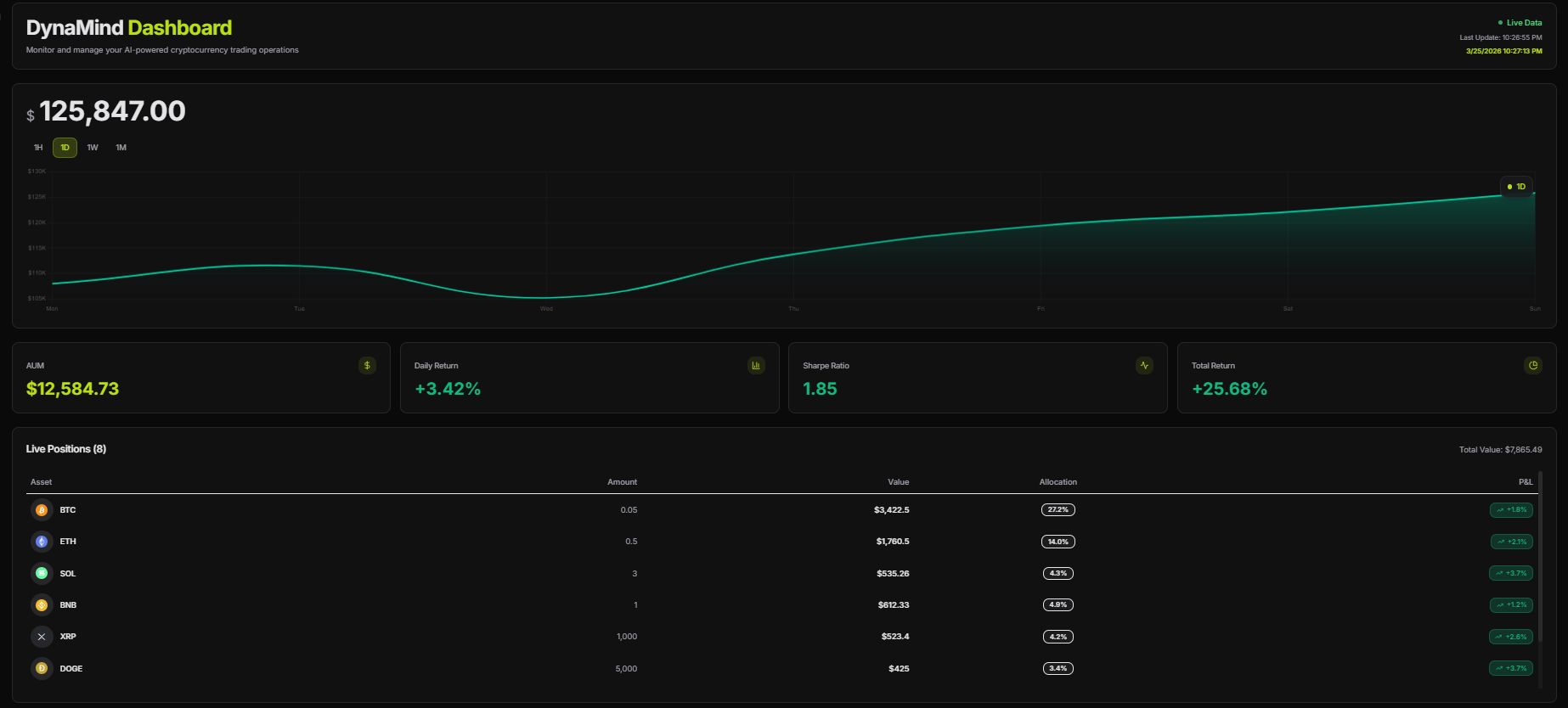The image size is (1568, 708).
Task: Switch chart to 1W timeframe
Action: (93, 148)
